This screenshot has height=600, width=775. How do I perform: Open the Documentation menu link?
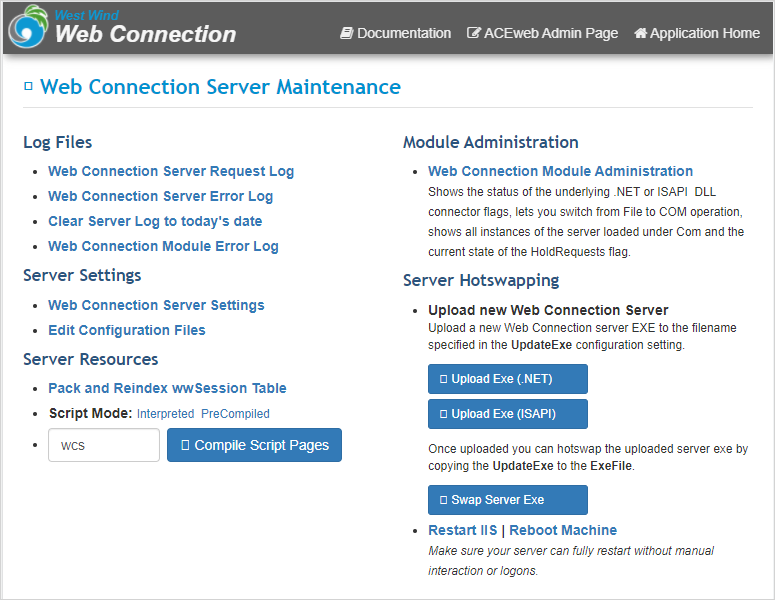[x=395, y=33]
